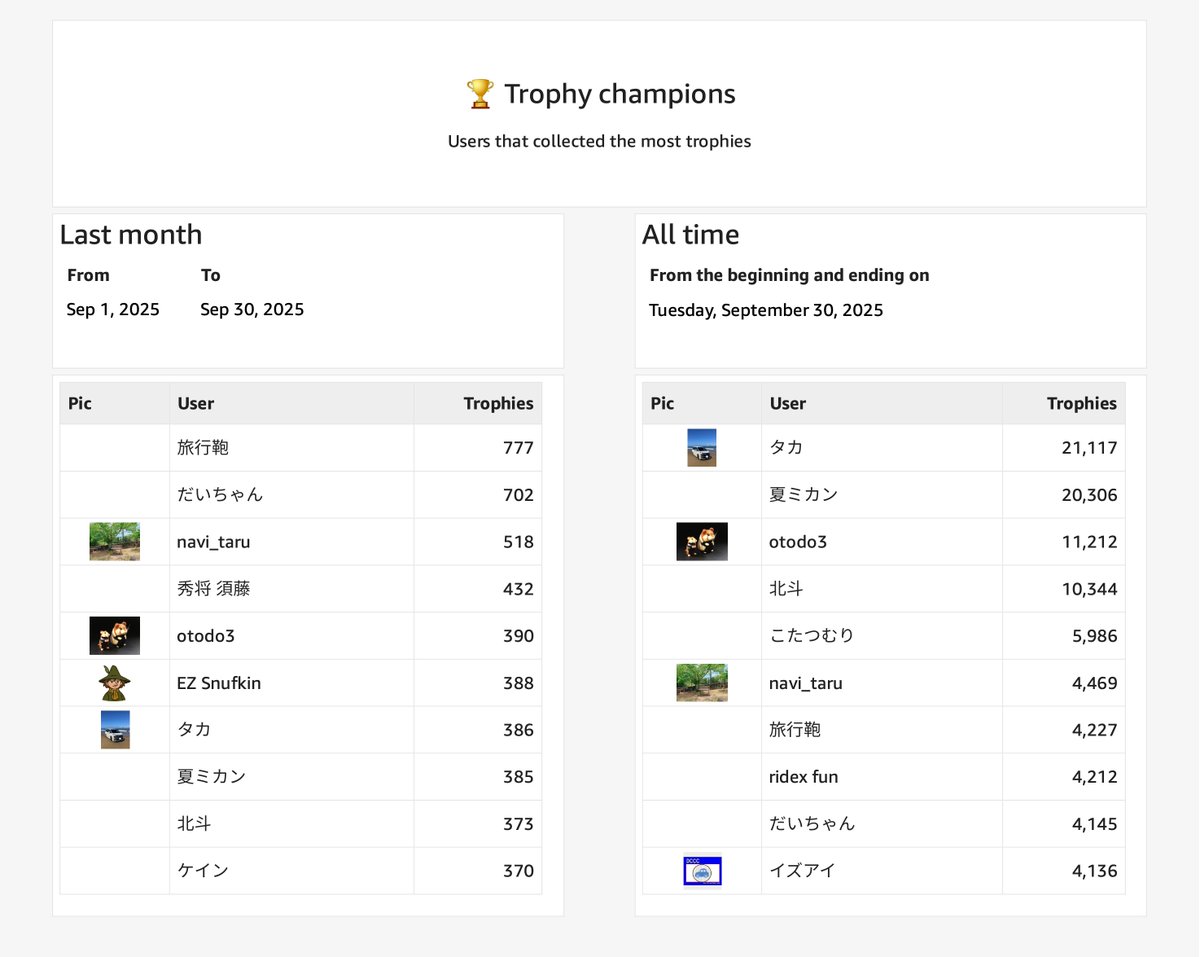The width and height of the screenshot is (1200, 957).
Task: Click Pic column header in Last month table
Action: pos(80,404)
